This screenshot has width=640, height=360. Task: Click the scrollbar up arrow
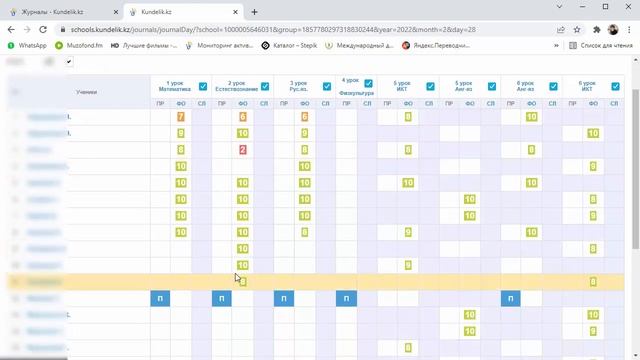pos(636,60)
